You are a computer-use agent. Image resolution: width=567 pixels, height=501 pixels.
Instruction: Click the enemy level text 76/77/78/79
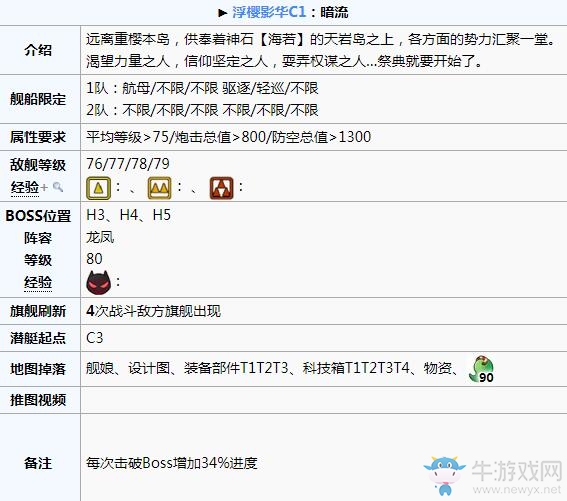point(128,164)
